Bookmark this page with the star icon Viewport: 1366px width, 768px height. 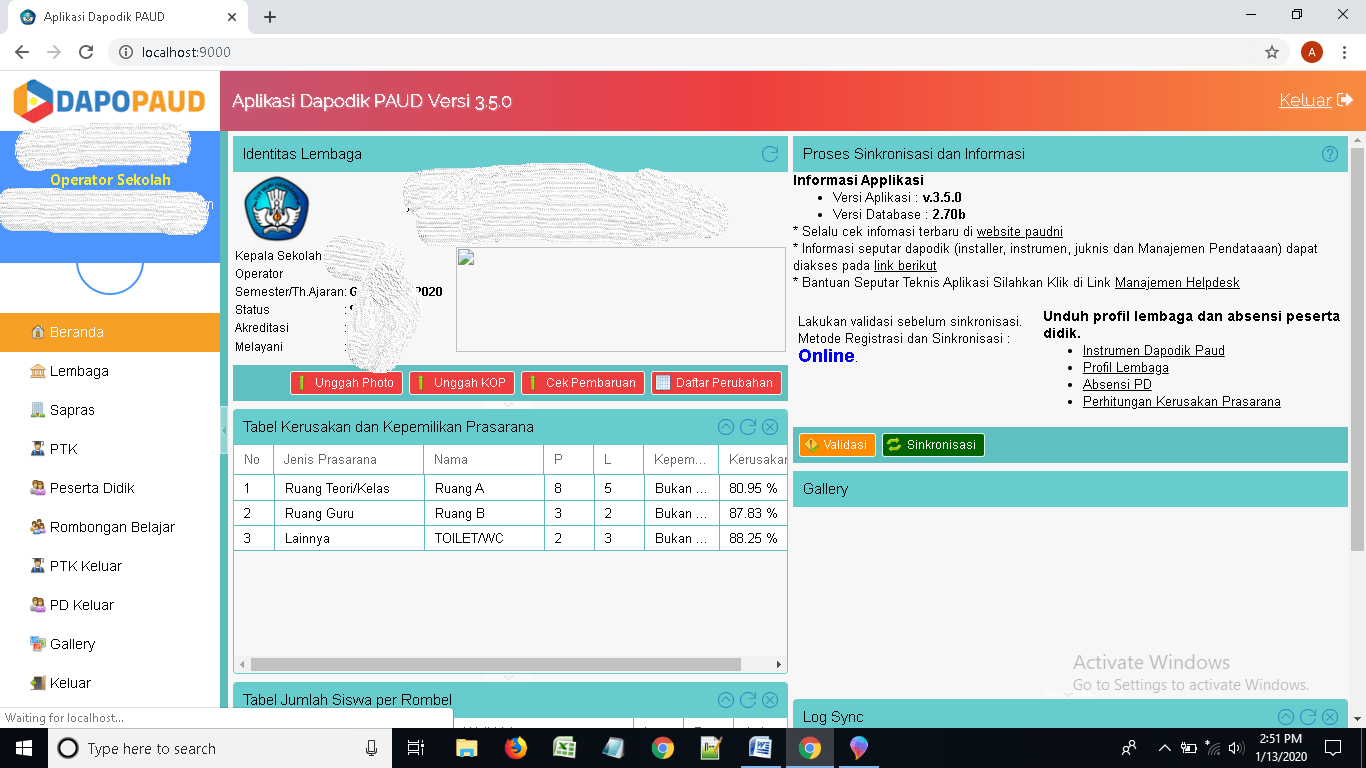[x=1272, y=52]
